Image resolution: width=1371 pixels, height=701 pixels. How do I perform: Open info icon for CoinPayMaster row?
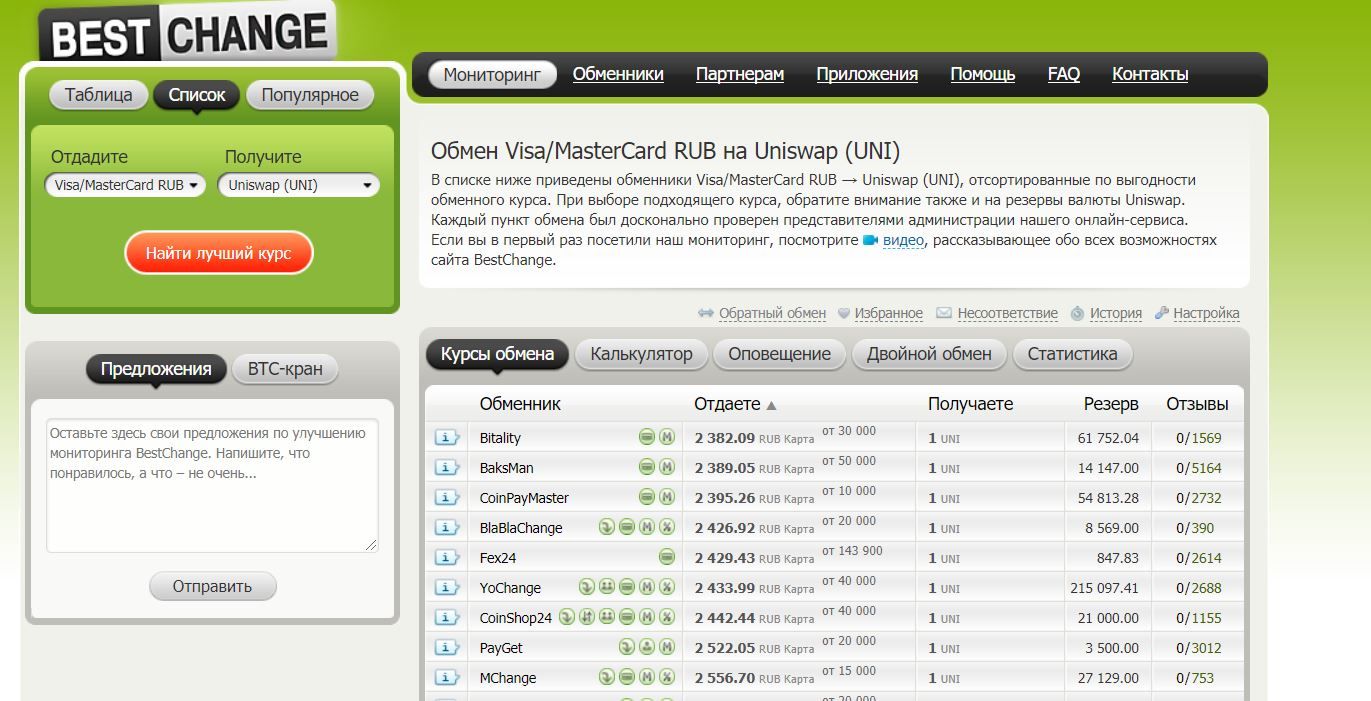coord(446,498)
